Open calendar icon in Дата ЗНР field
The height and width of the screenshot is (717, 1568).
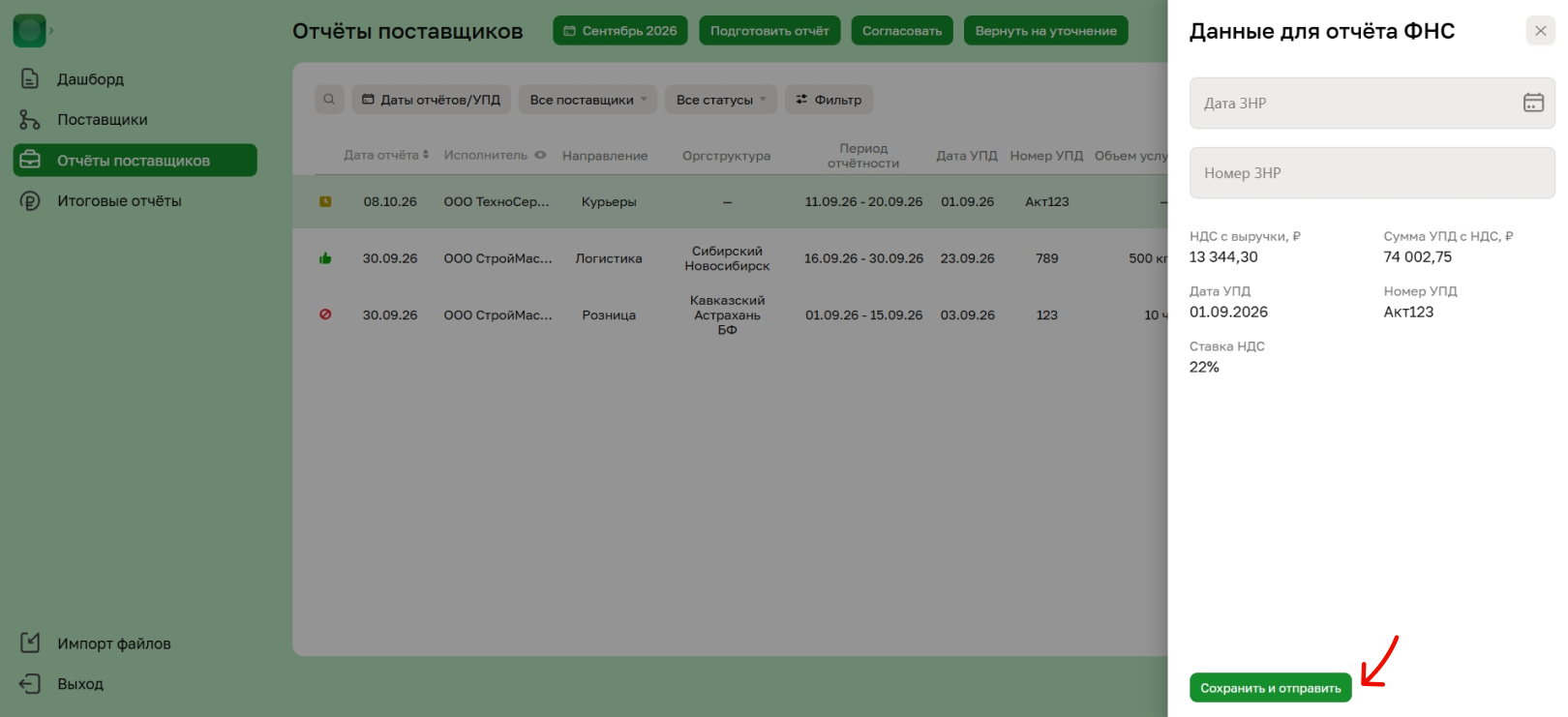click(1533, 103)
